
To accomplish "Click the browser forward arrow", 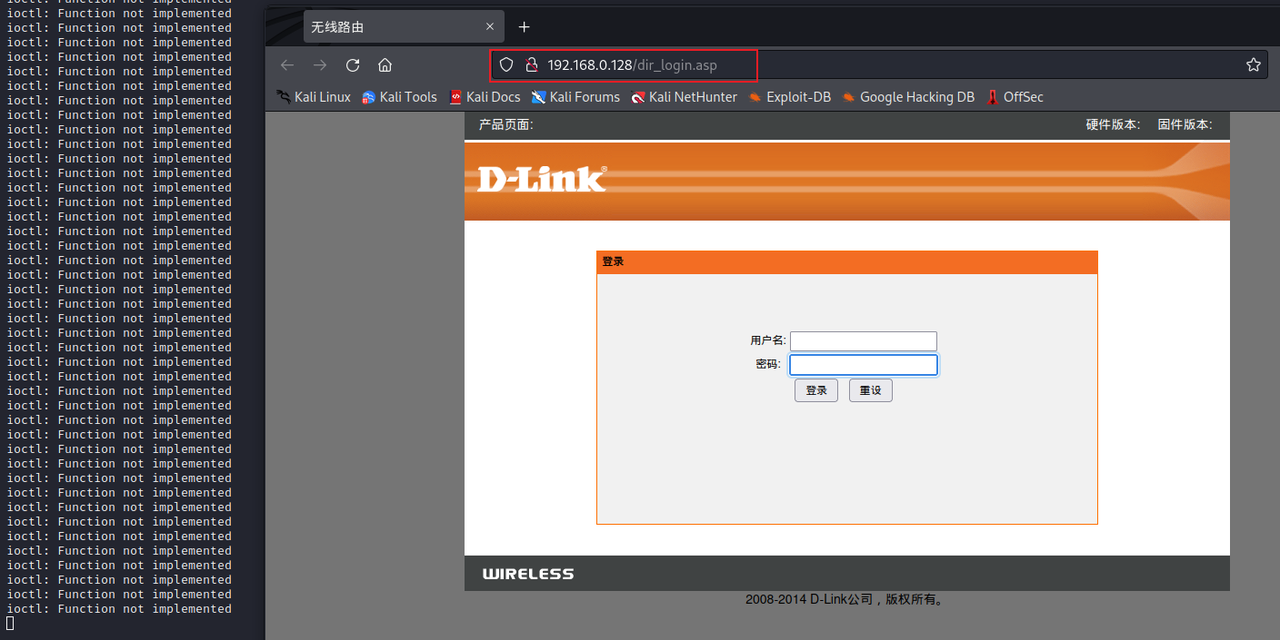I will [x=320, y=65].
